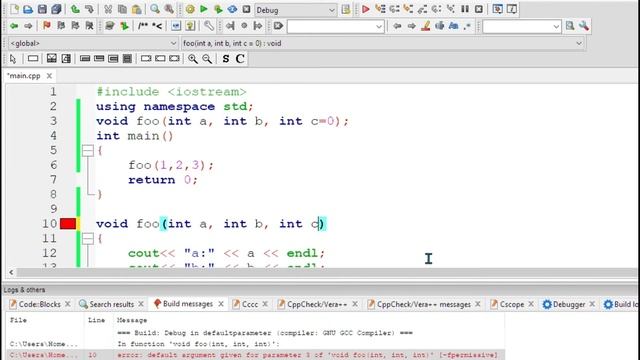The image size is (640, 360).
Task: Click the editor horizontal scrollbar
Action: [x=327, y=272]
